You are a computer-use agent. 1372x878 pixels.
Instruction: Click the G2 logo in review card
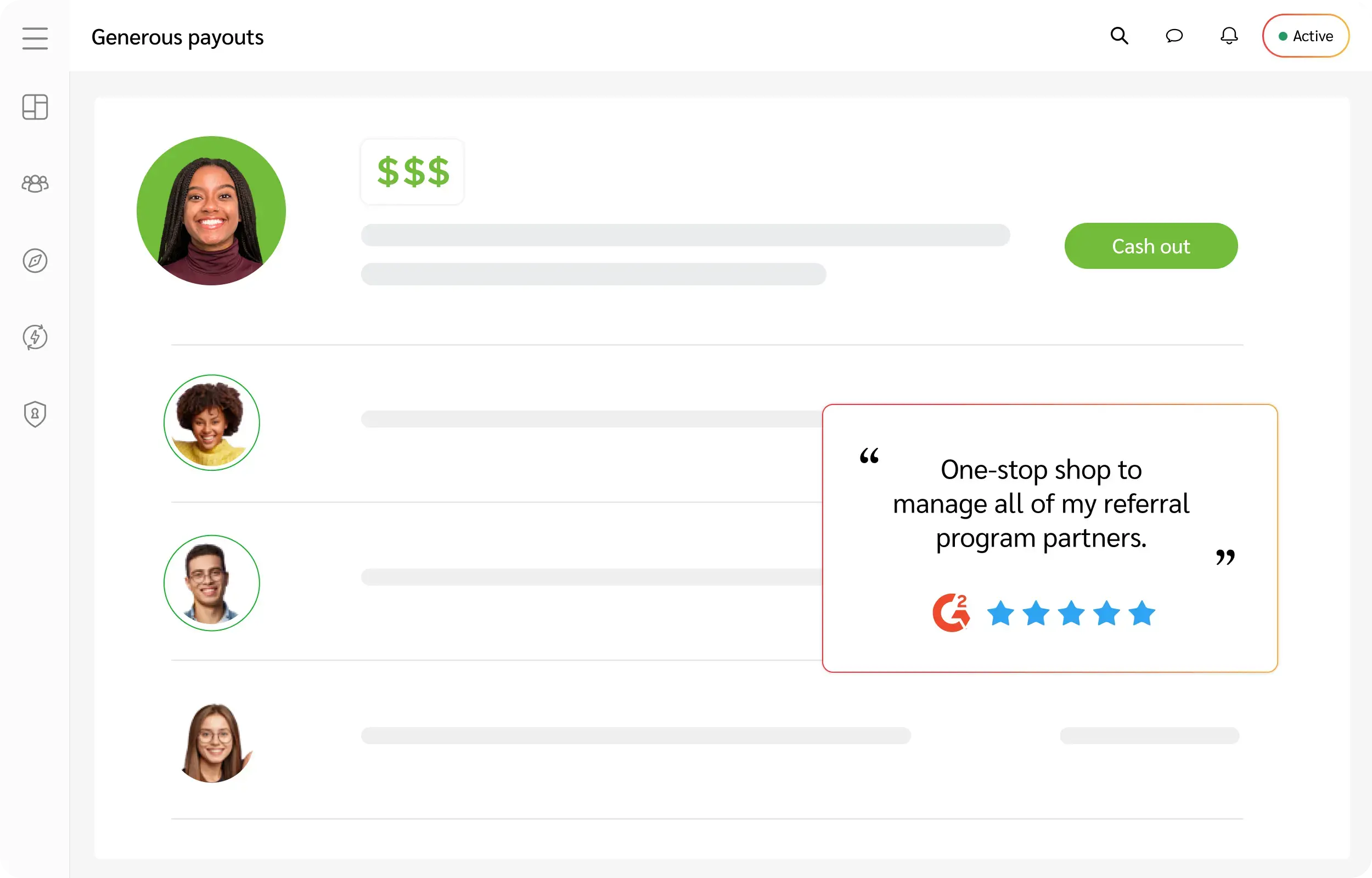coord(951,613)
